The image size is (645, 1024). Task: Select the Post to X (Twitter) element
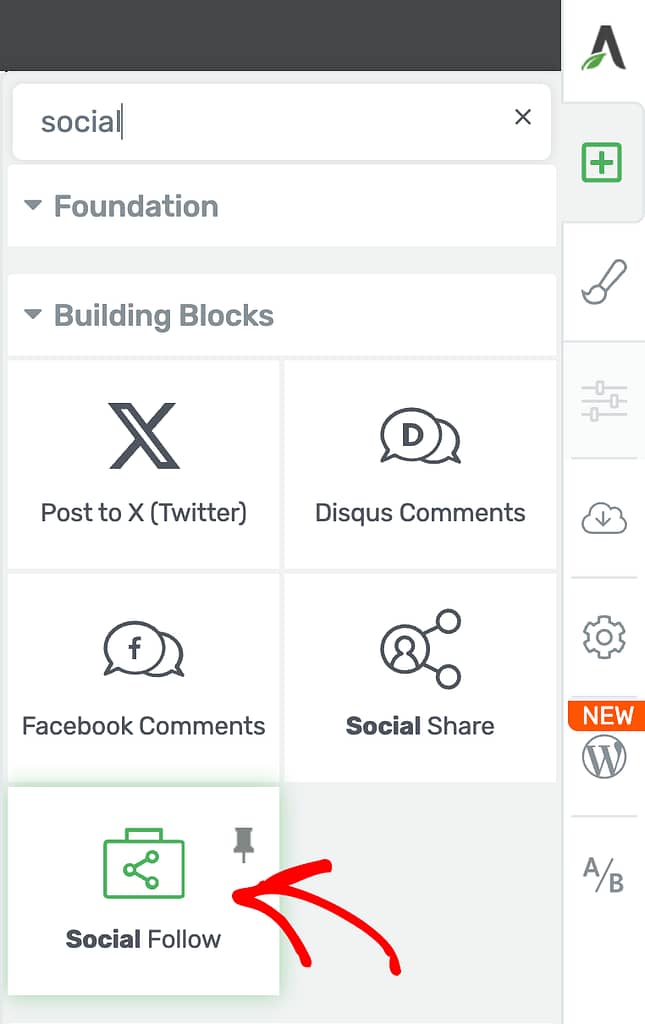pyautogui.click(x=144, y=464)
